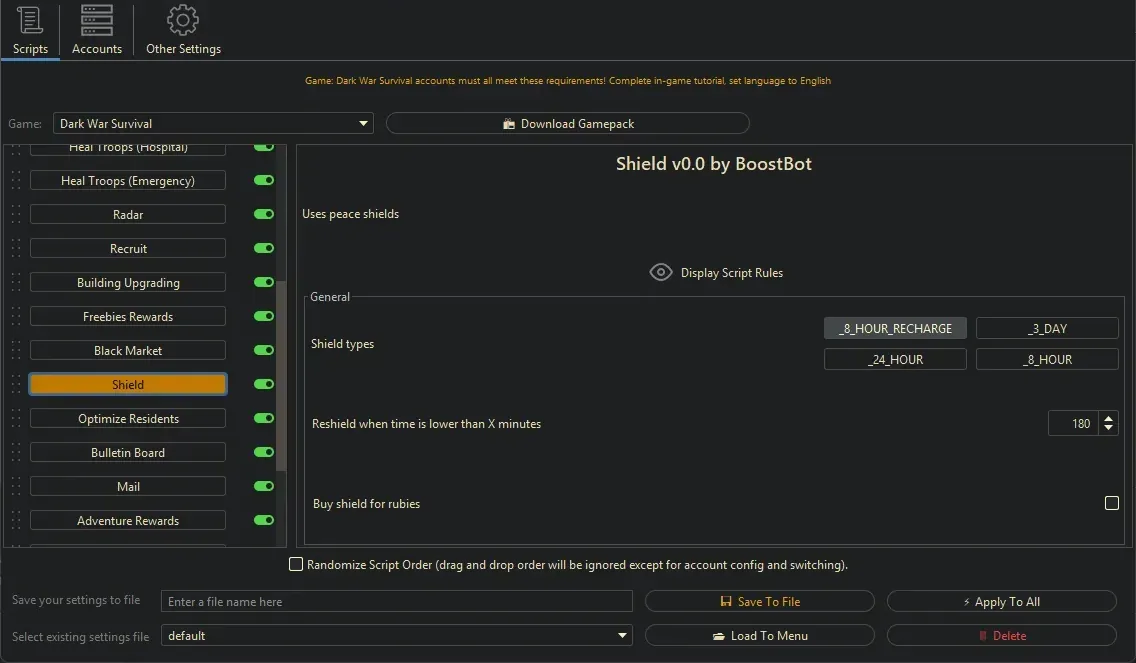
Task: Click drag handle next to Mail
Action: pos(16,487)
